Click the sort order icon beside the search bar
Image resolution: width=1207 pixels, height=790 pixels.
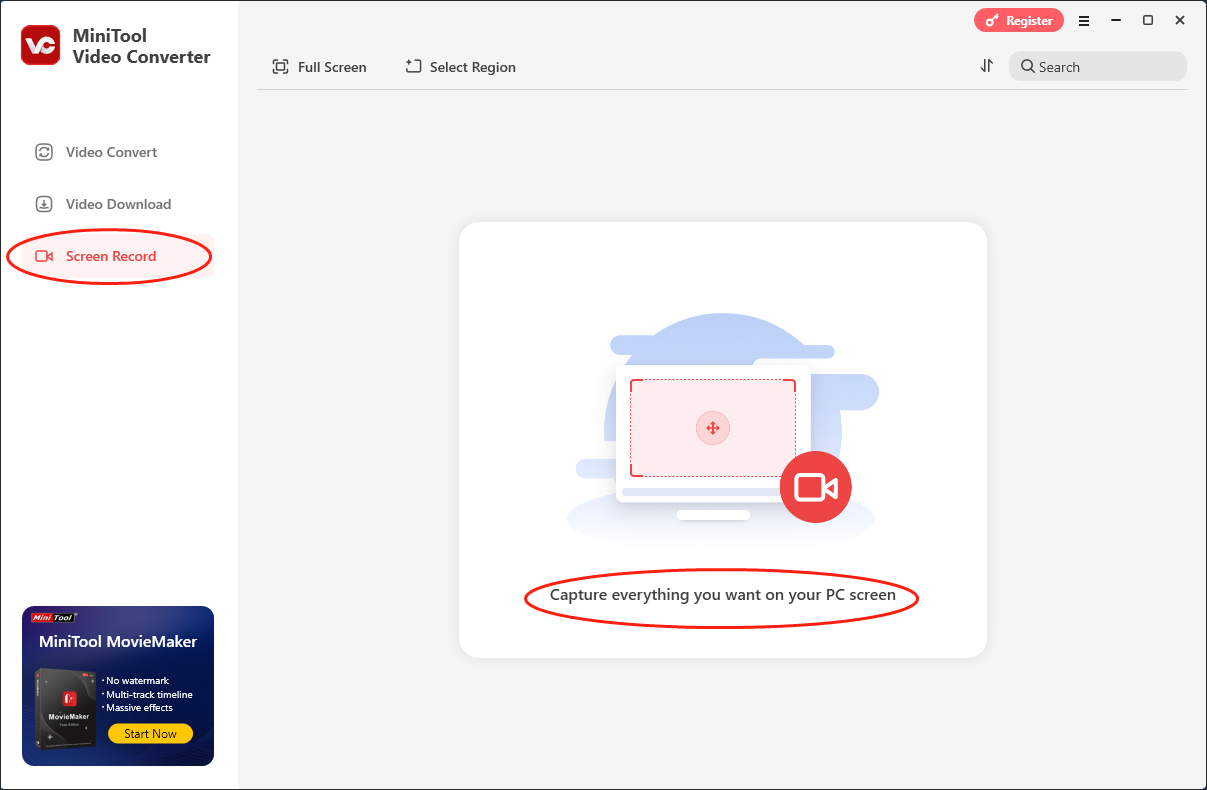pos(987,66)
